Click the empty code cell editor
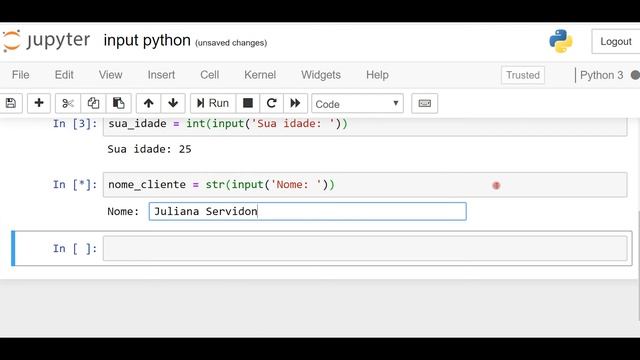The image size is (640, 360). [365, 248]
